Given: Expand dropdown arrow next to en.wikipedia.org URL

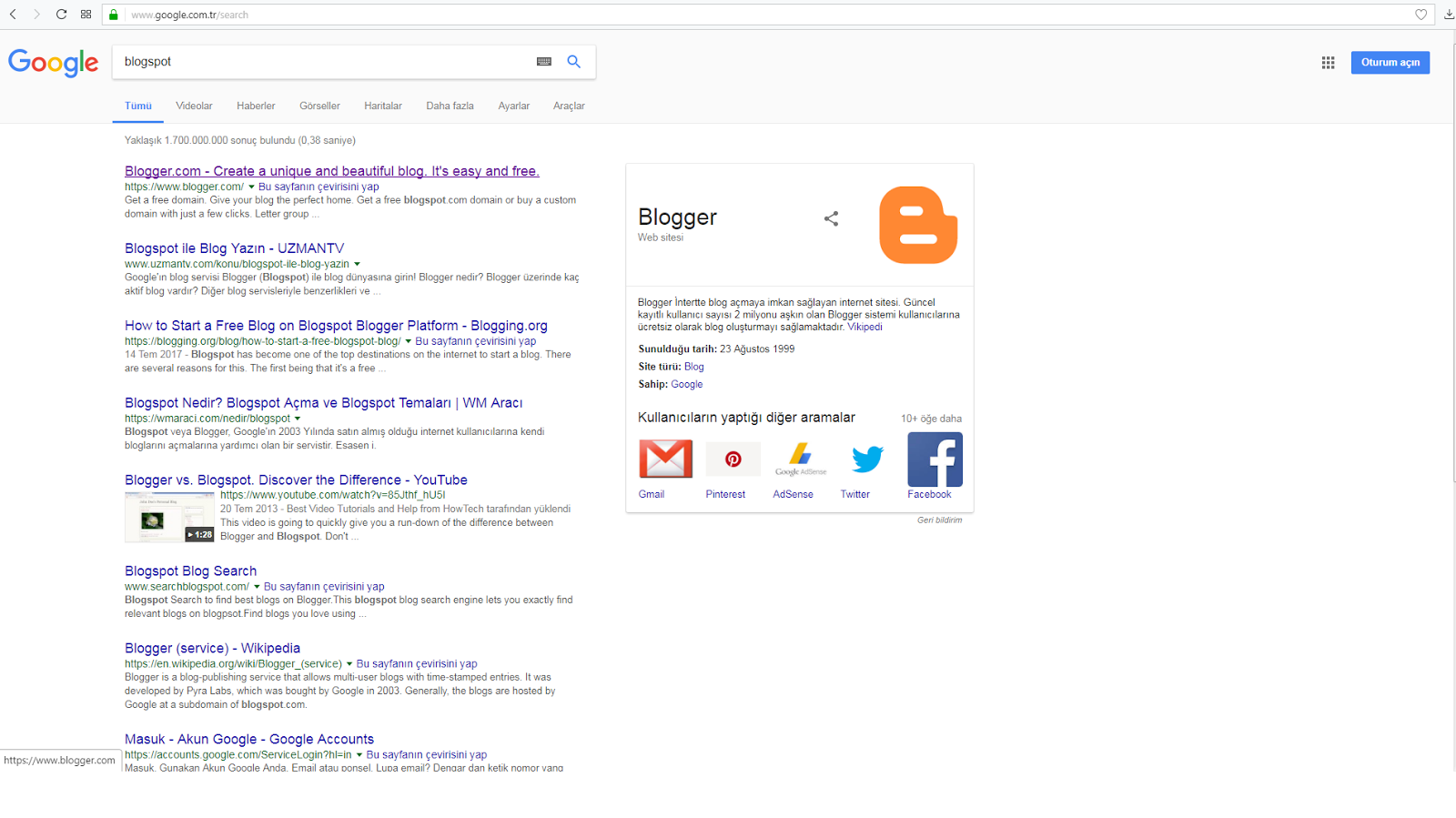Looking at the screenshot, I should 349,664.
